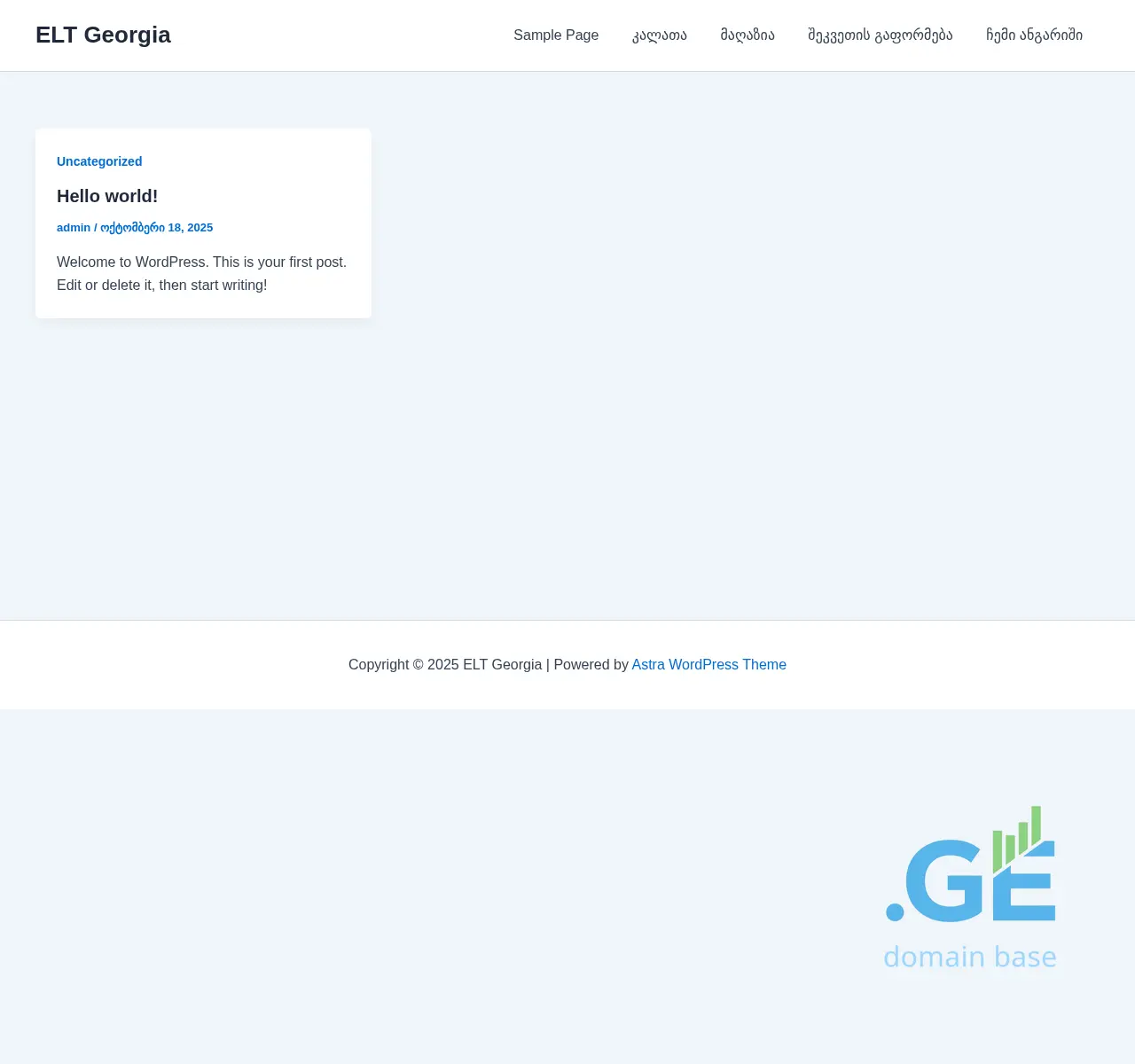Open the ELT Georgia site title
The image size is (1135, 1064).
103,35
